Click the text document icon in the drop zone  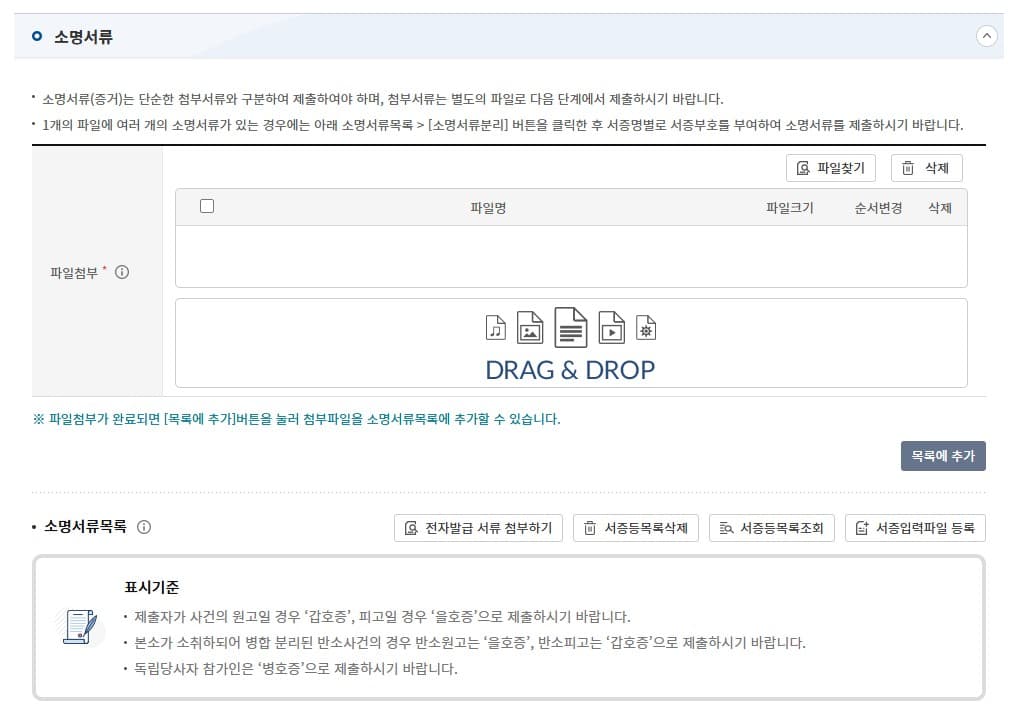(570, 327)
